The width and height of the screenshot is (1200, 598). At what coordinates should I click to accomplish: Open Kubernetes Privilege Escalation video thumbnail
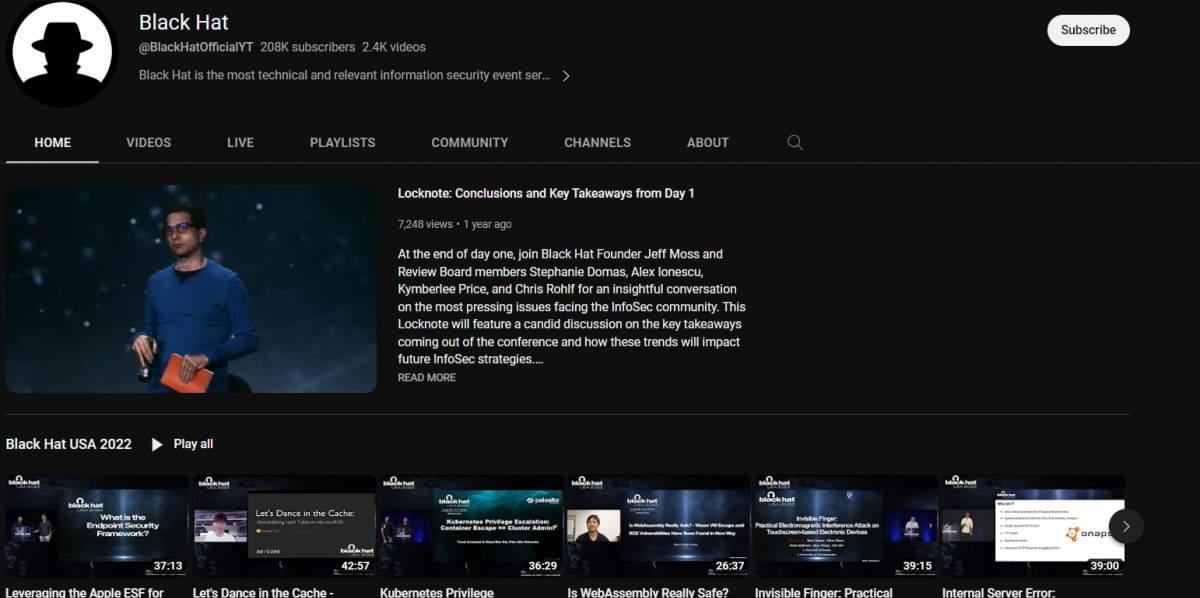pos(471,526)
